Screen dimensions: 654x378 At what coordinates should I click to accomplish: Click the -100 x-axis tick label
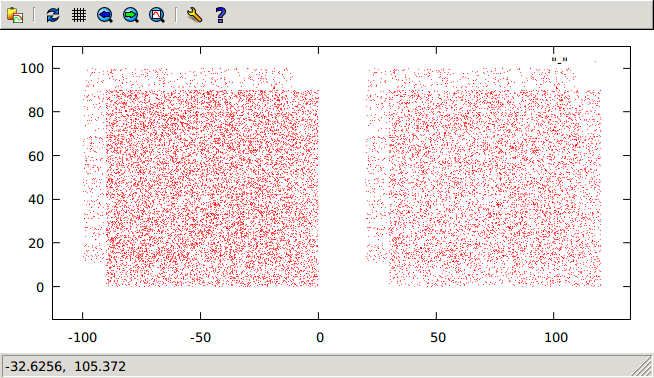(x=83, y=337)
